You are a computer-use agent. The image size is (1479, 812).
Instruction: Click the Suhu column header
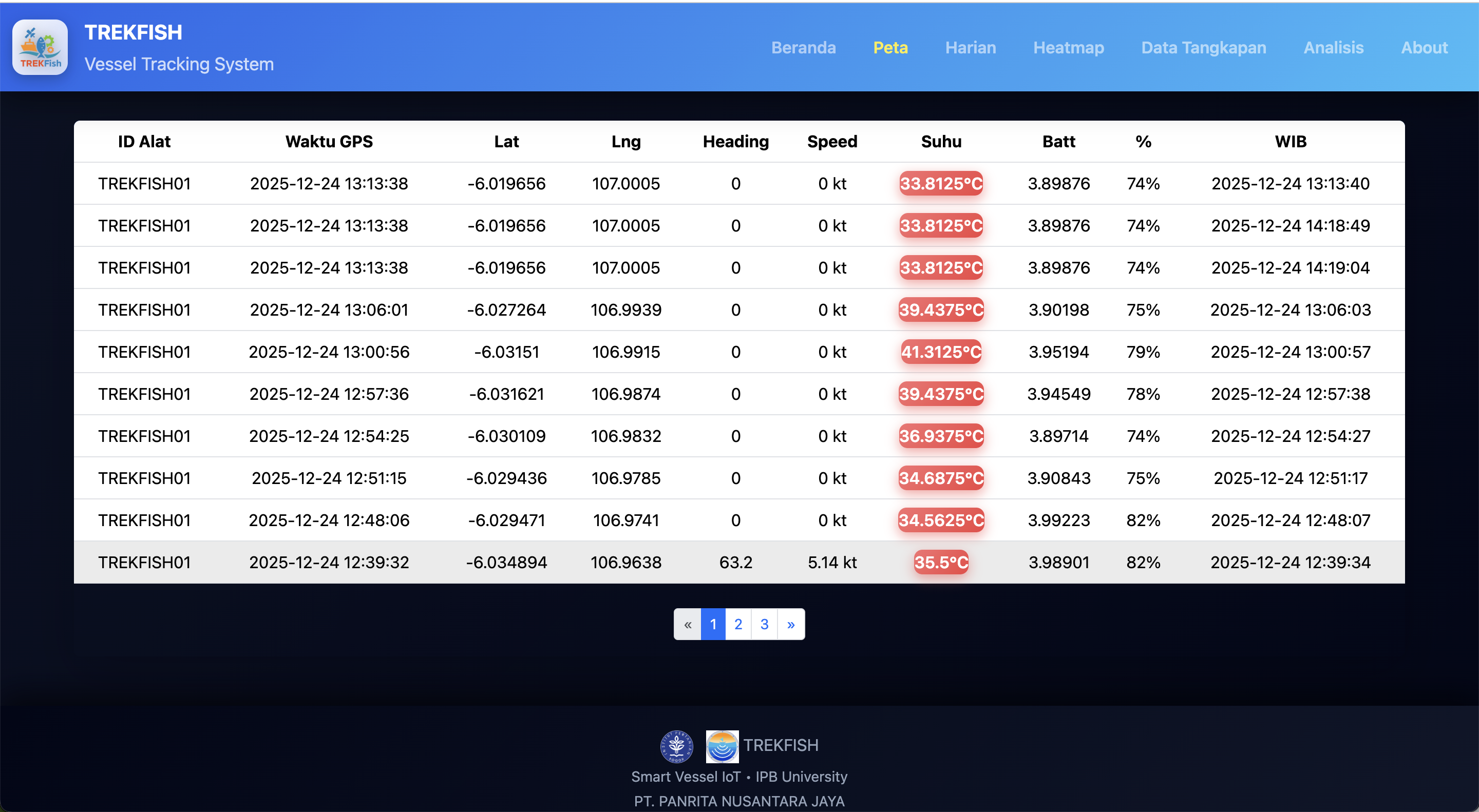click(940, 142)
